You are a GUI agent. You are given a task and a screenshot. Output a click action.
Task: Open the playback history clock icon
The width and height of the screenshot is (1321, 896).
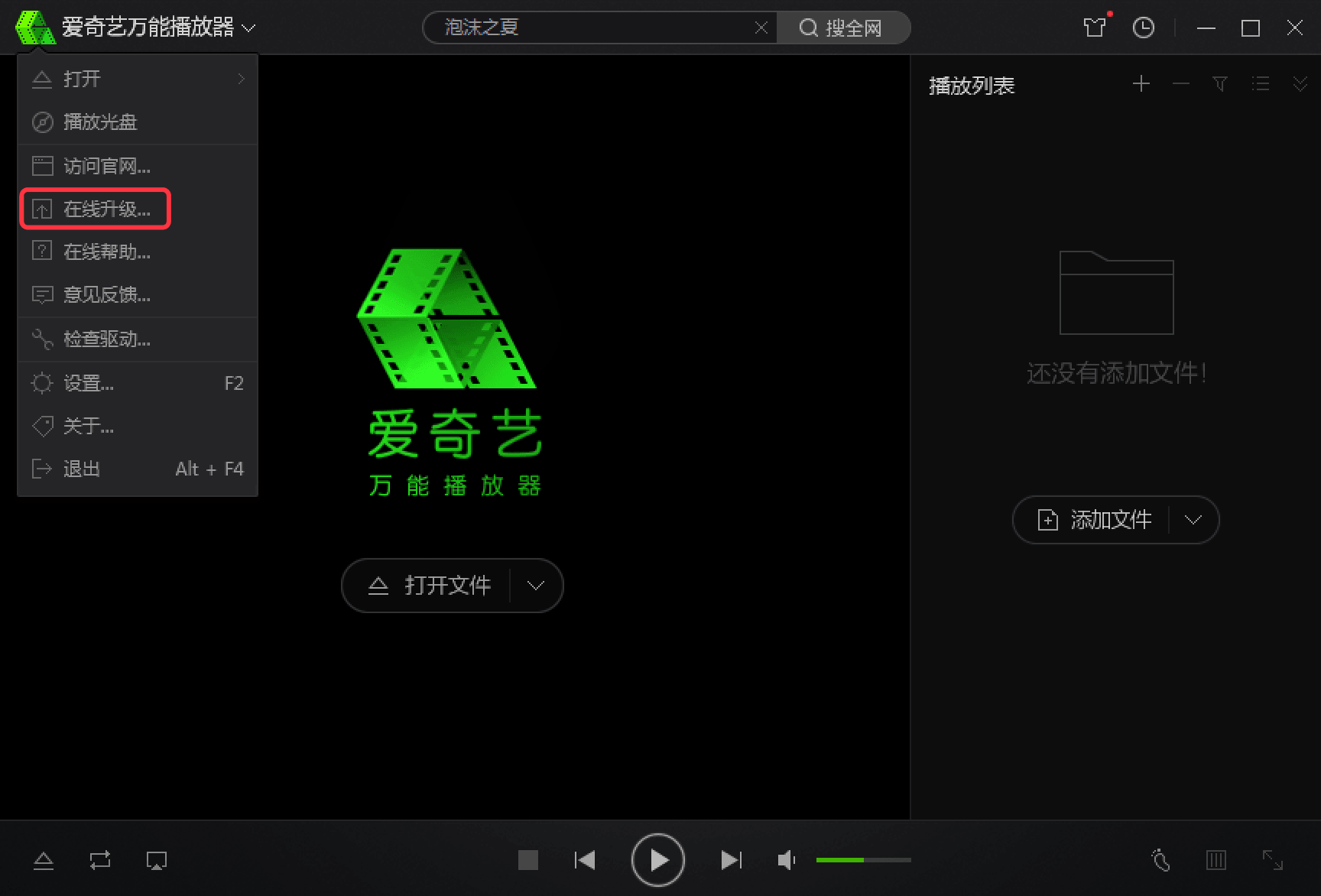1143,28
